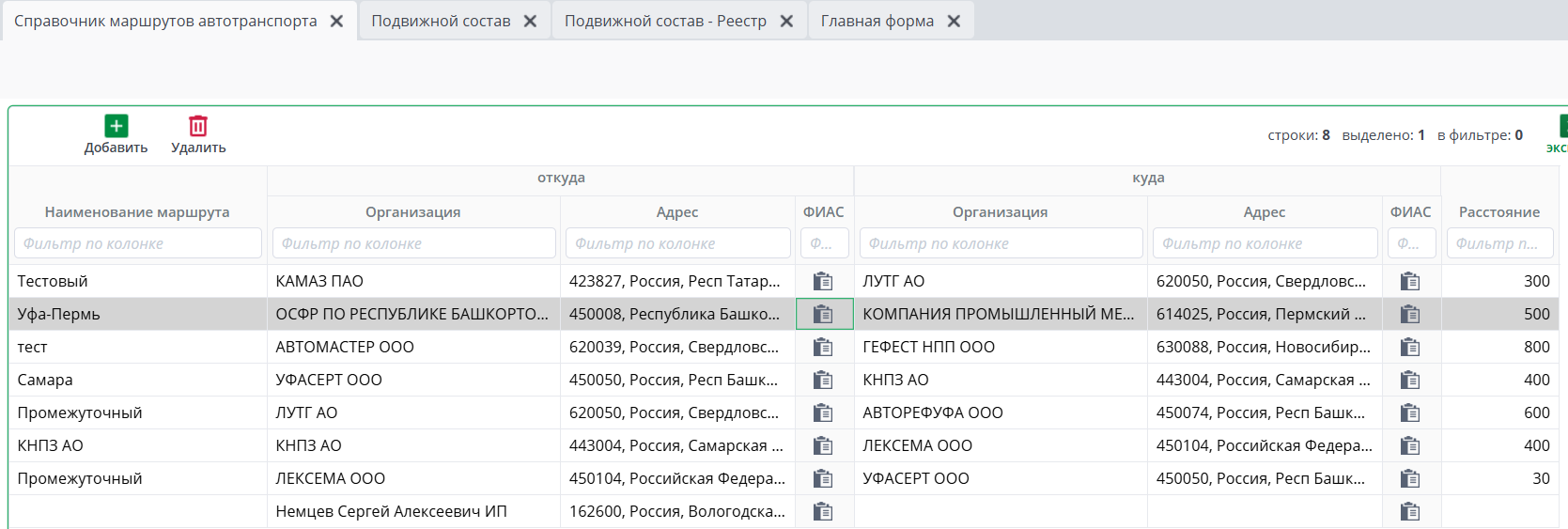Close the Подвижной состав tab
This screenshot has width=1568, height=529.
(x=530, y=21)
